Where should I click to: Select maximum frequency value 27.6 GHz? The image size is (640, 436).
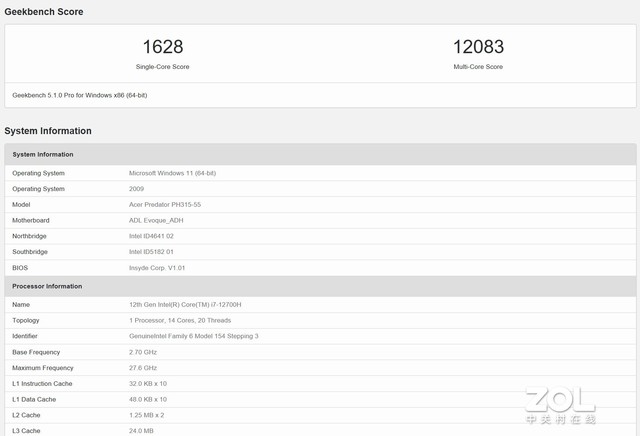143,368
